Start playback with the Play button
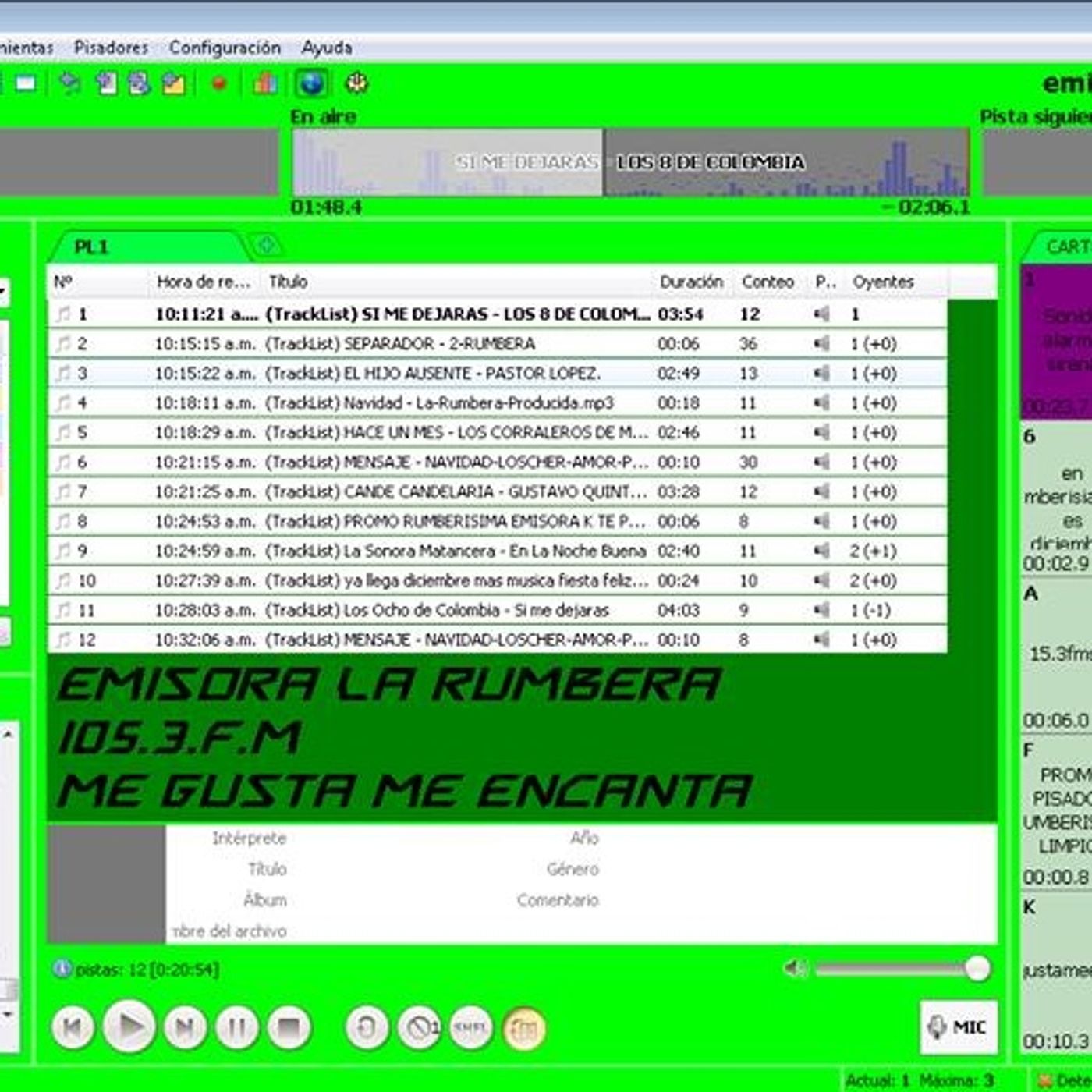Viewport: 1092px width, 1092px height. point(129,1027)
